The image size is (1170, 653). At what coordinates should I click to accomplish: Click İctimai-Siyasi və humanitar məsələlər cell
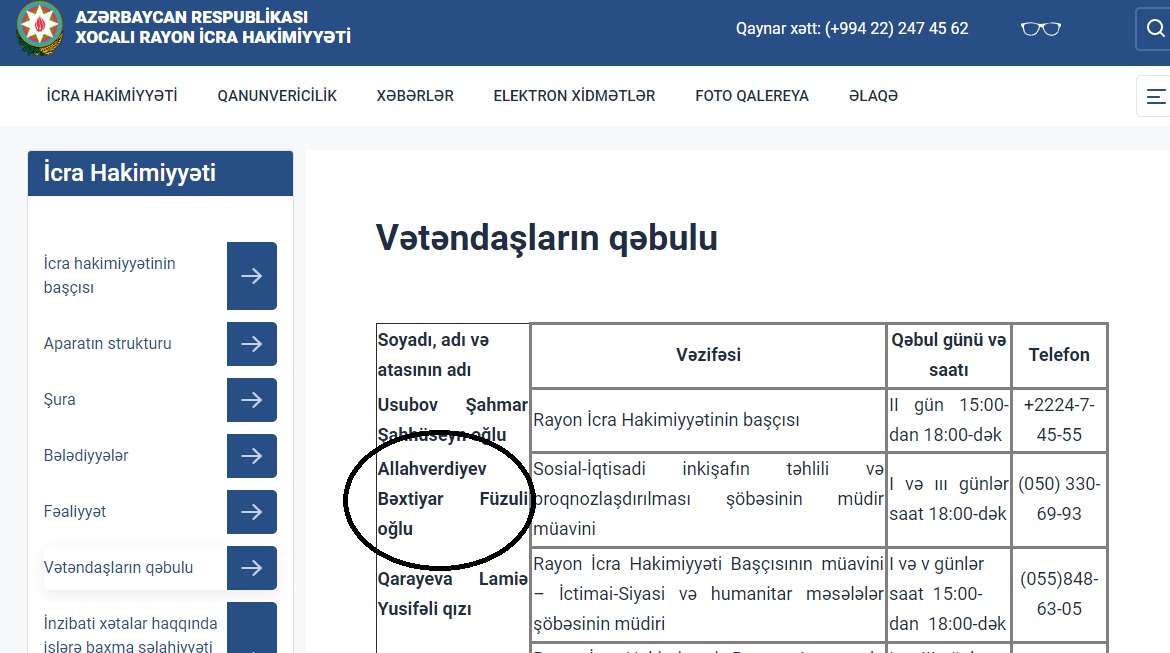(x=708, y=594)
